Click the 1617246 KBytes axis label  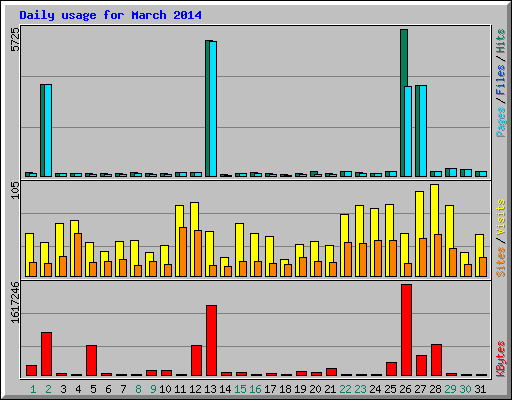point(15,302)
